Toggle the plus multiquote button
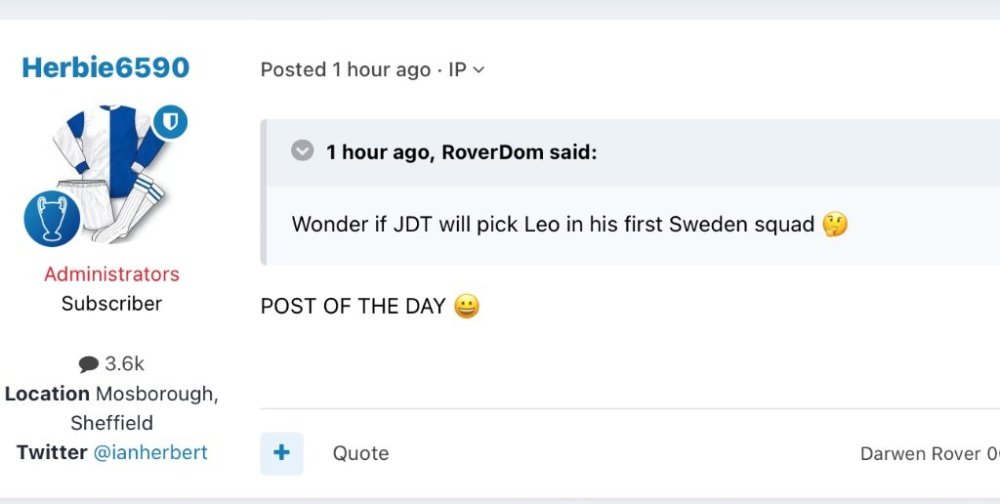Image resolution: width=1000 pixels, height=504 pixels. pos(281,453)
